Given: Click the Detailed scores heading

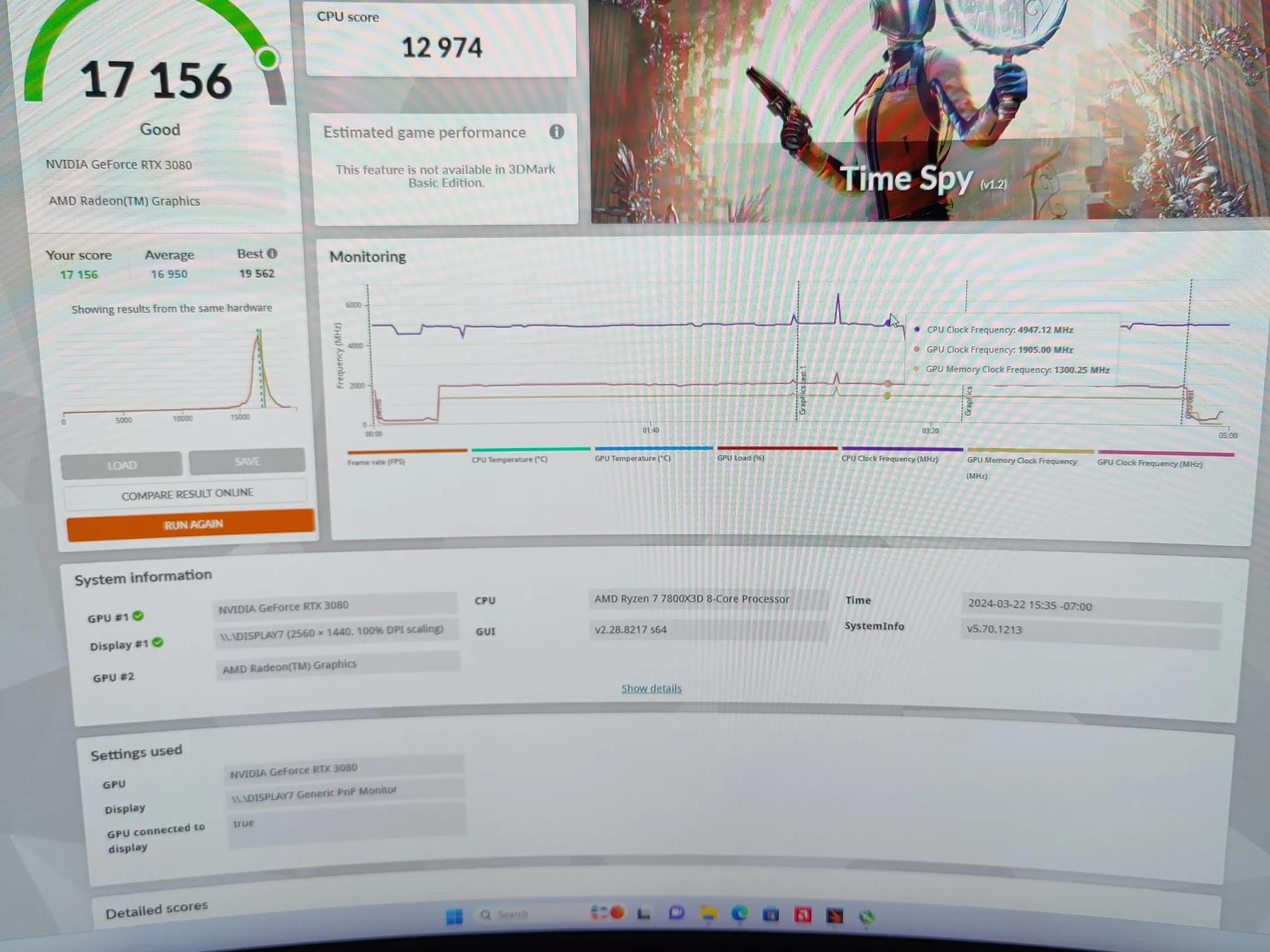Looking at the screenshot, I should tap(156, 910).
